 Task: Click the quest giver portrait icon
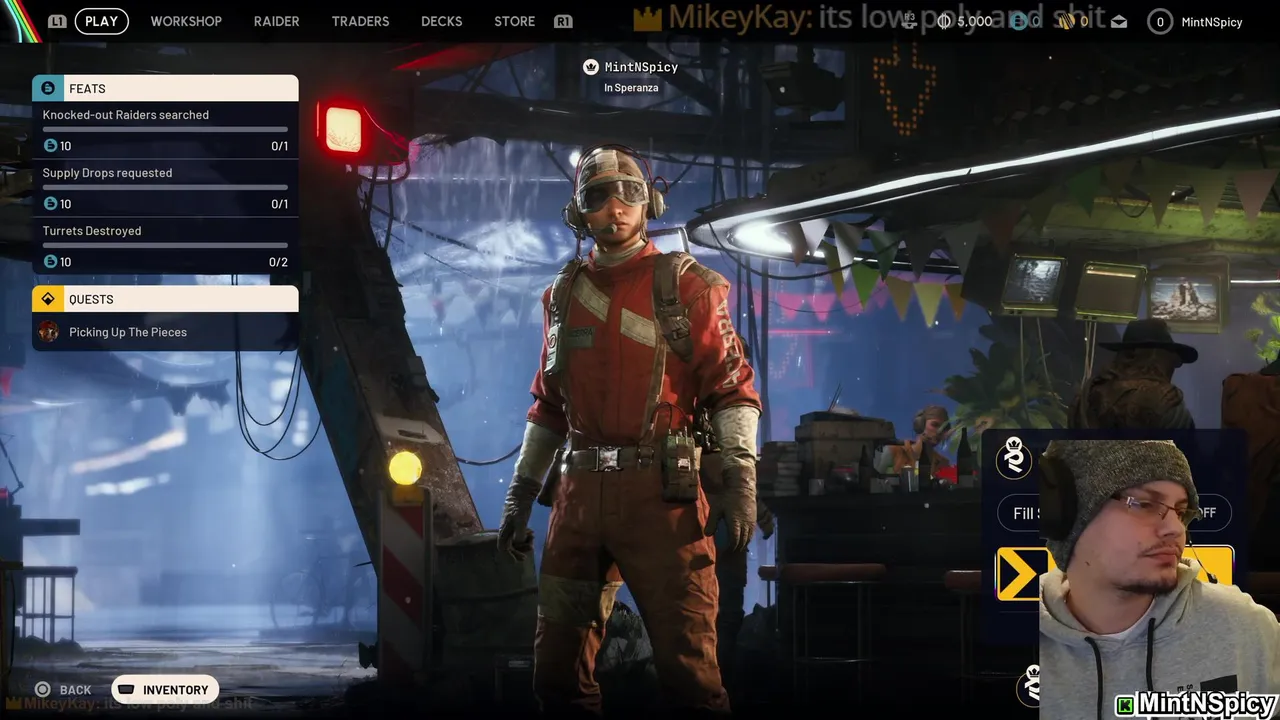49,332
